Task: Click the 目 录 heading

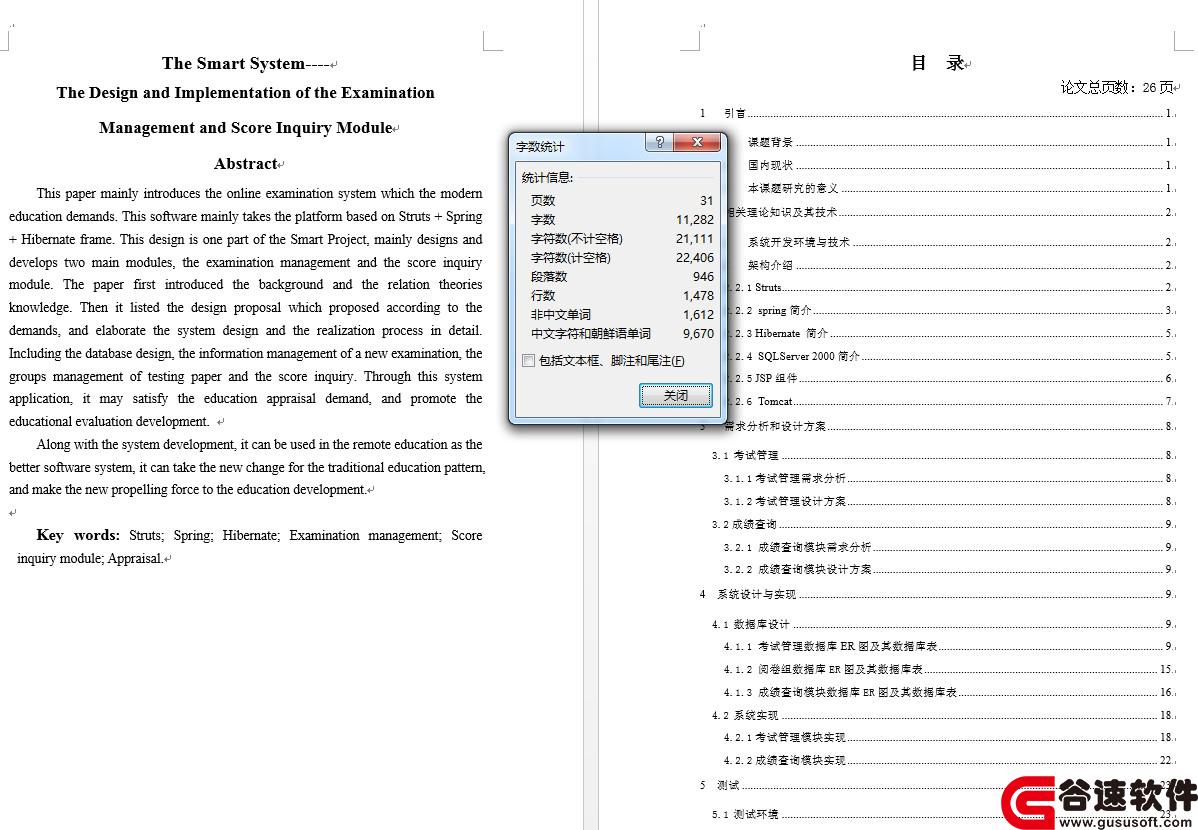Action: pyautogui.click(x=939, y=63)
